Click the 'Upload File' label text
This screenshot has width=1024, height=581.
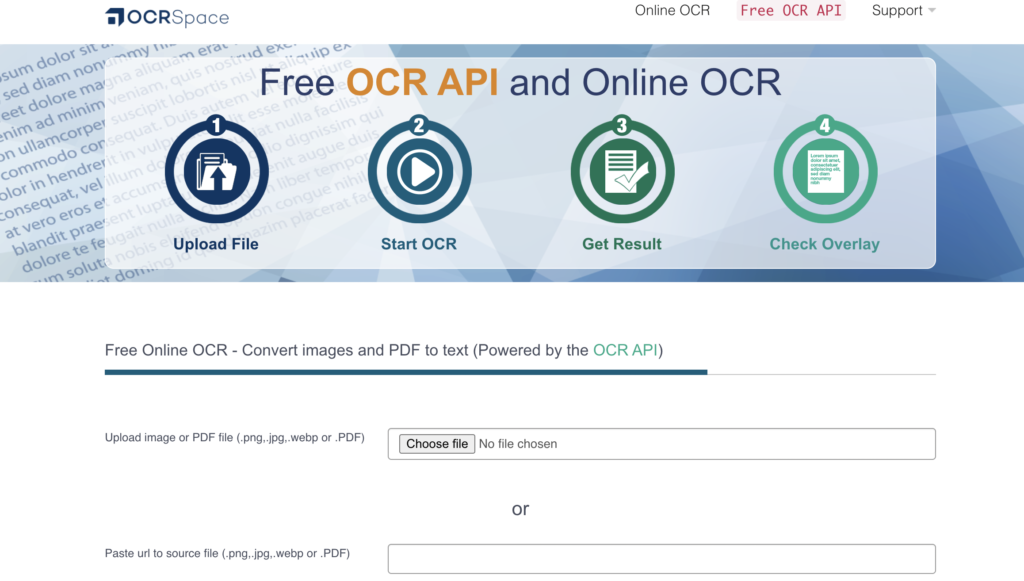[216, 244]
